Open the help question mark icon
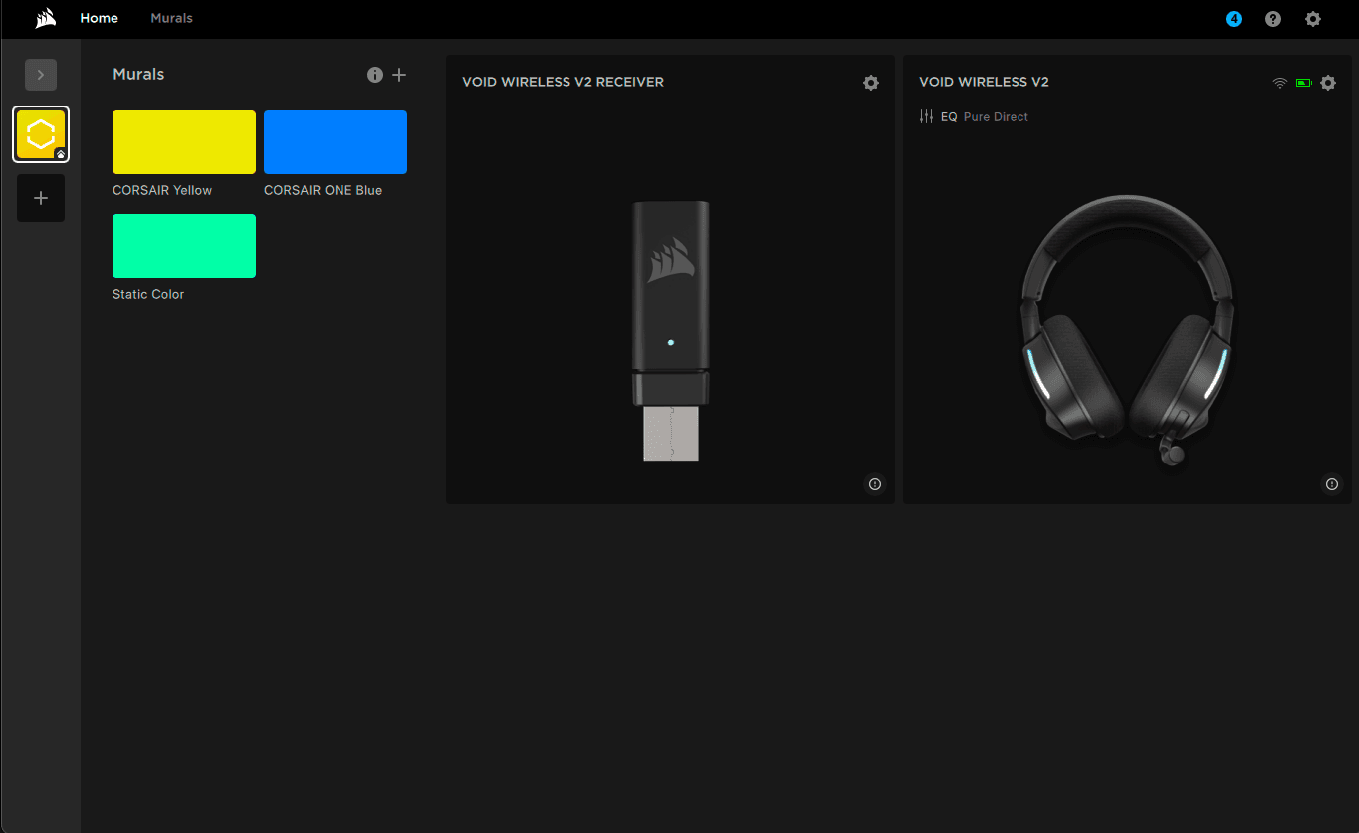 1273,19
